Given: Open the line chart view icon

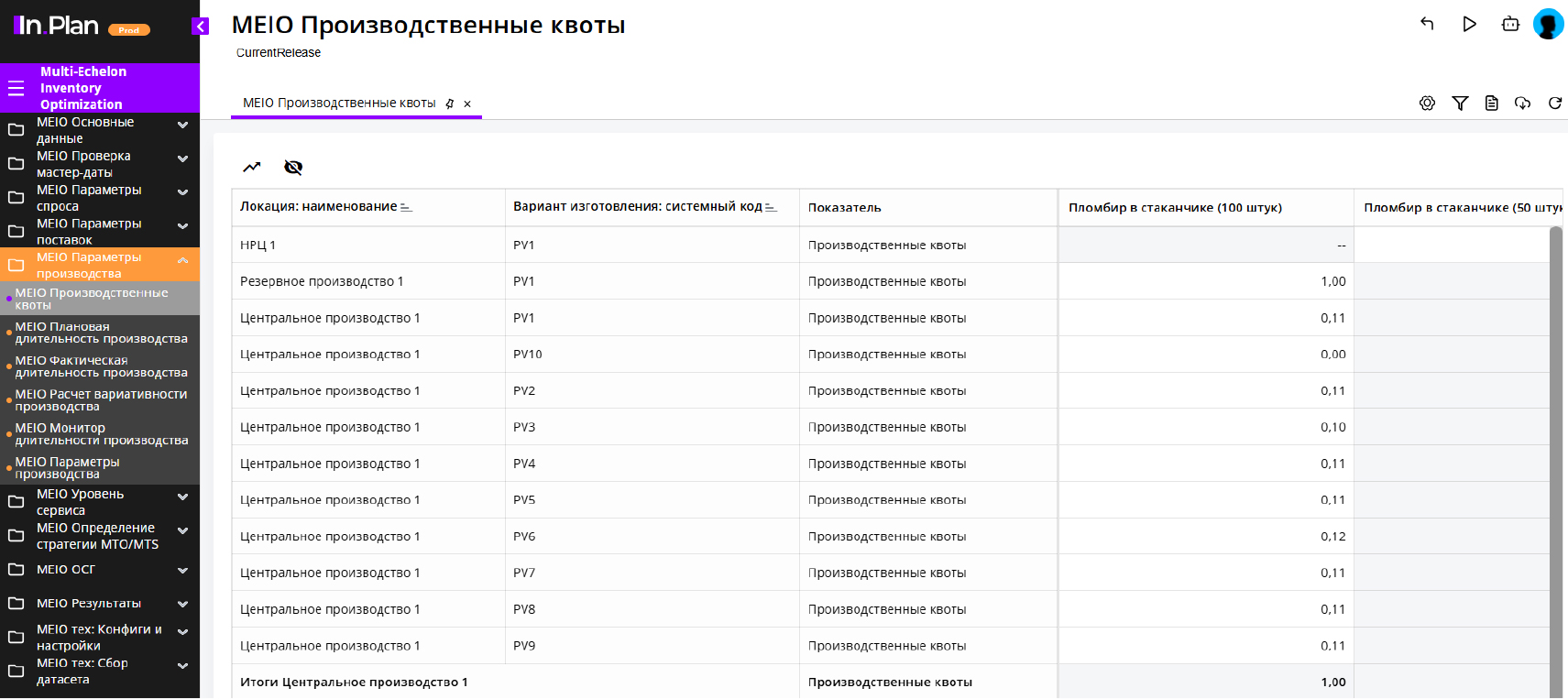Looking at the screenshot, I should click(x=252, y=167).
